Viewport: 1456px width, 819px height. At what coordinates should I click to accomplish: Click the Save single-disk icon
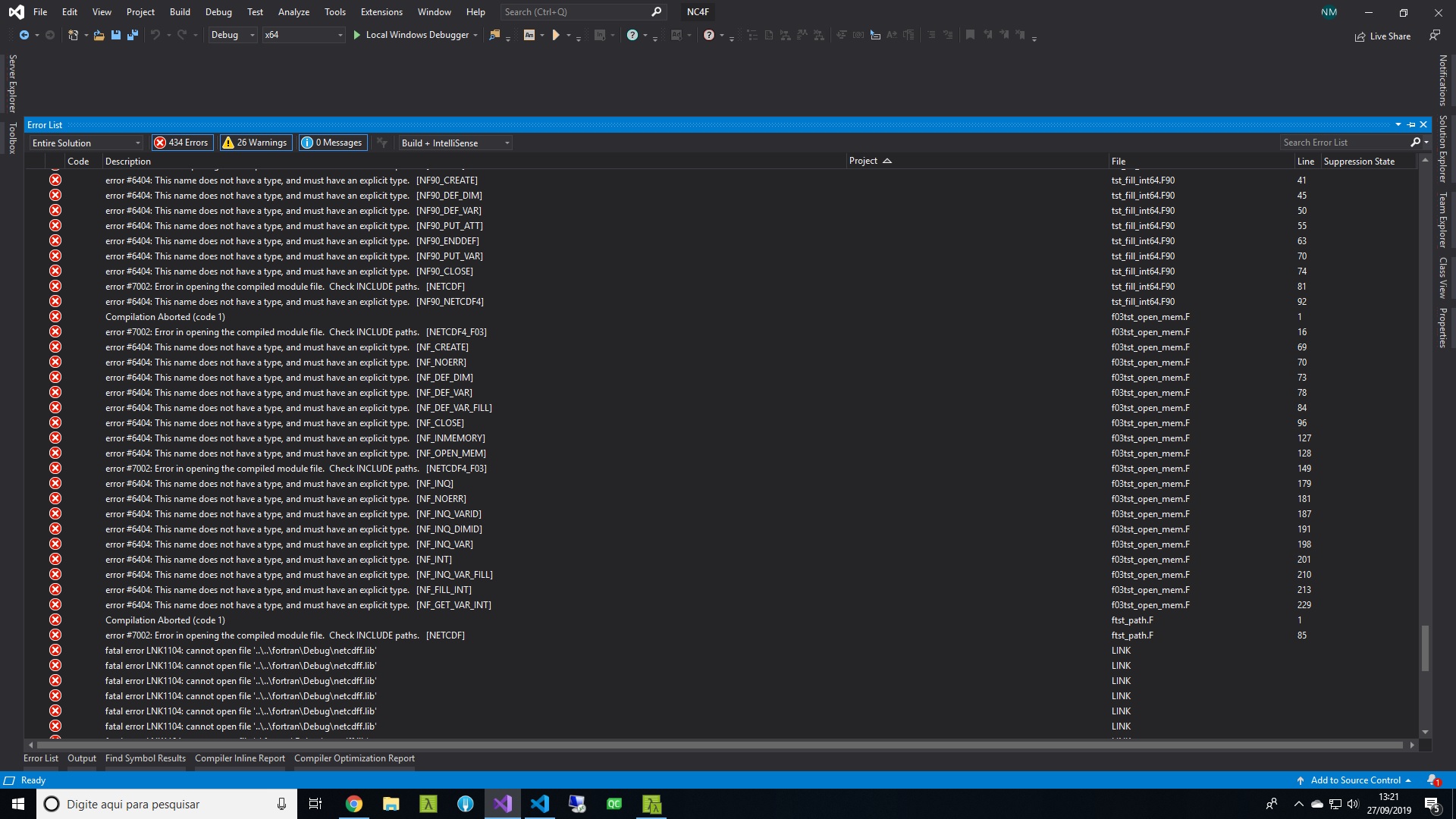coord(115,35)
